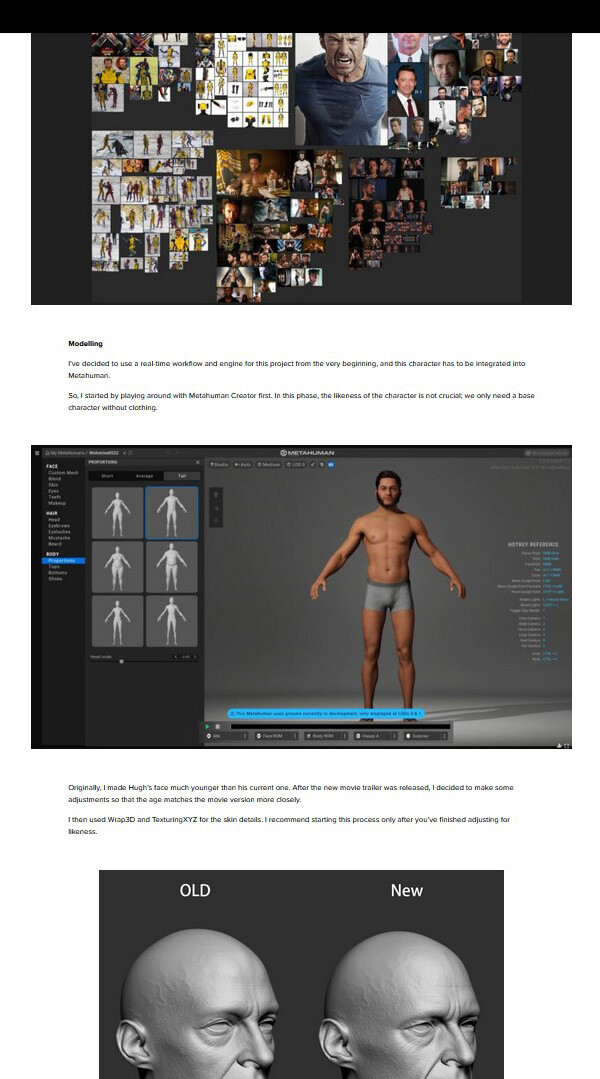
Task: Click the fullscreen icon at viewport corner
Action: pyautogui.click(x=567, y=745)
